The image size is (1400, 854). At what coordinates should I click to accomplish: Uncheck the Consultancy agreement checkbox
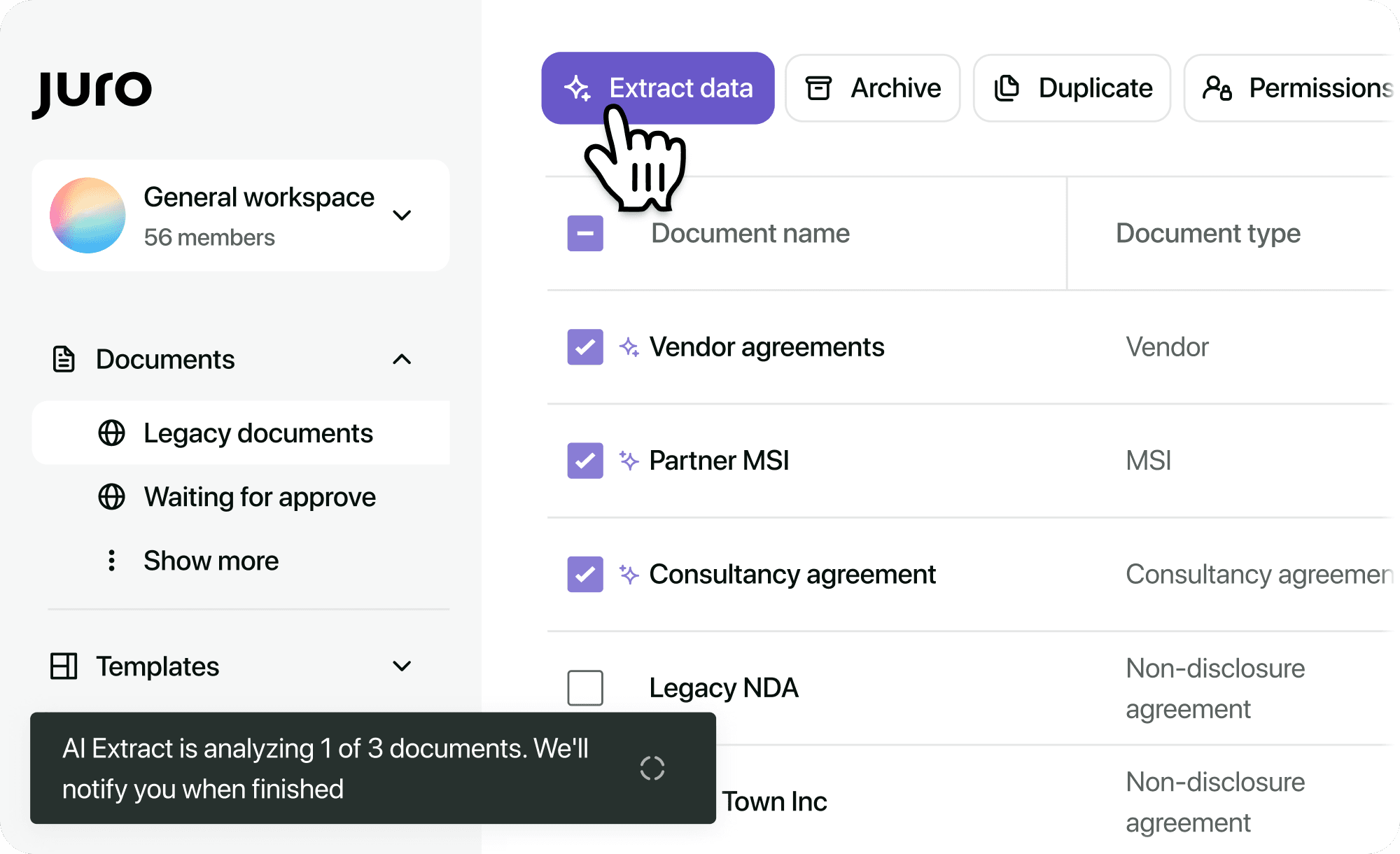tap(585, 574)
